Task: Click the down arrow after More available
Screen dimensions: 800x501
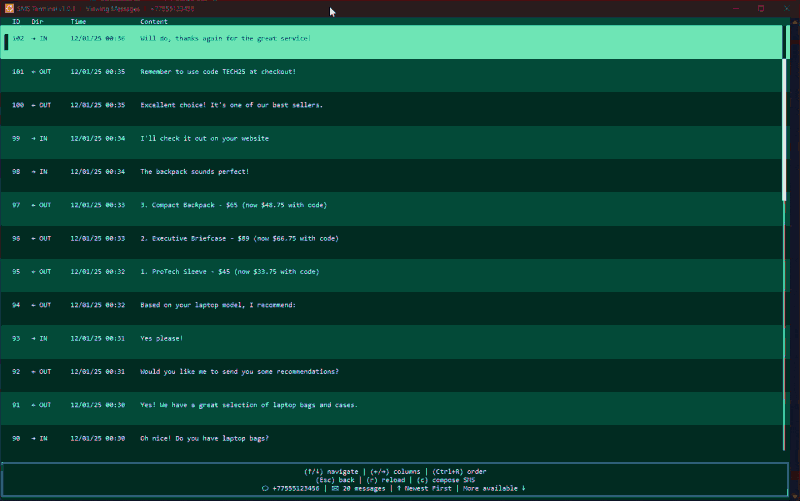Action: pyautogui.click(x=522, y=488)
